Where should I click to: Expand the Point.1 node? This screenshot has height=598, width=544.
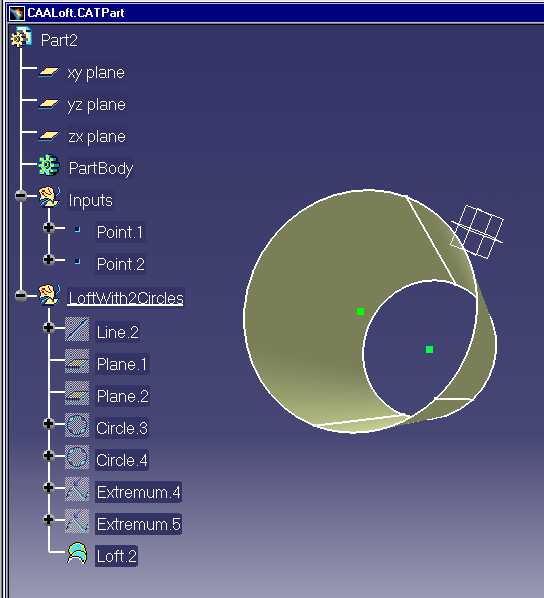coord(48,227)
